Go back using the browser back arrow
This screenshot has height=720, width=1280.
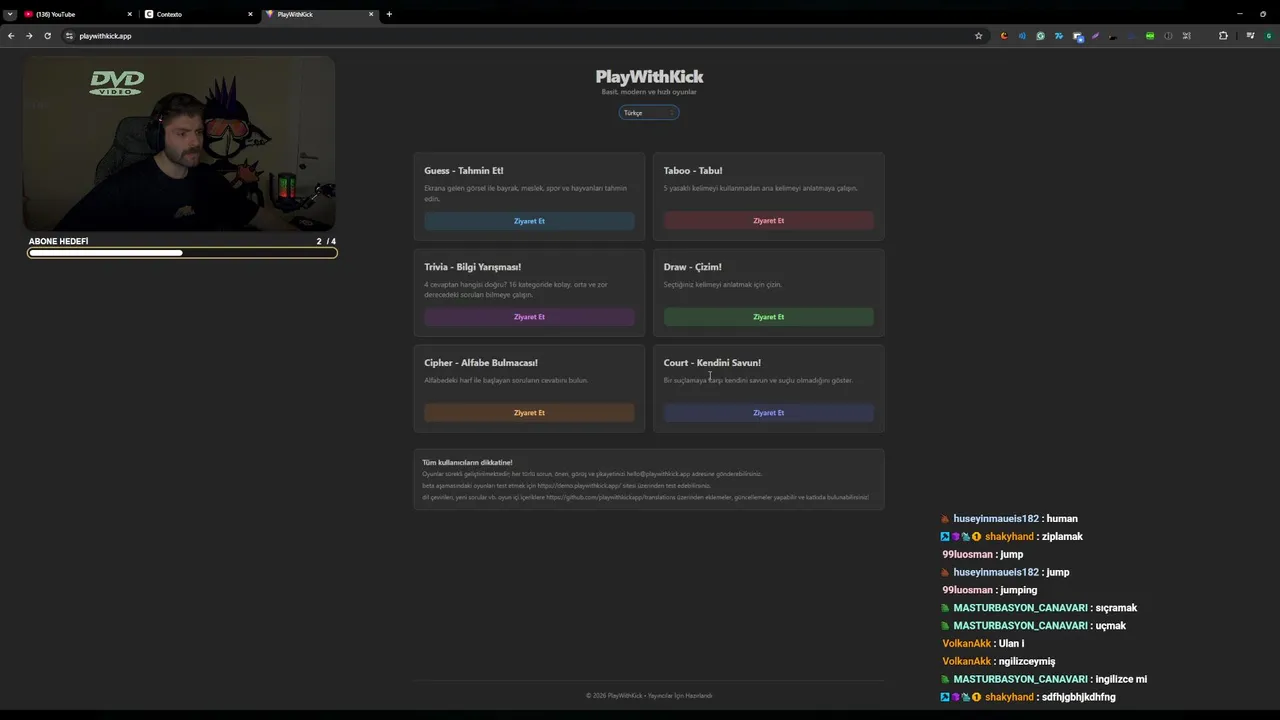[11, 36]
